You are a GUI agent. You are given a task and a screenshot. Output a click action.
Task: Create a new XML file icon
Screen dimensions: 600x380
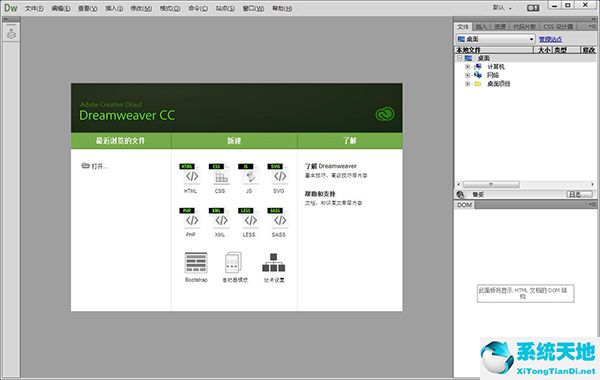[x=220, y=218]
